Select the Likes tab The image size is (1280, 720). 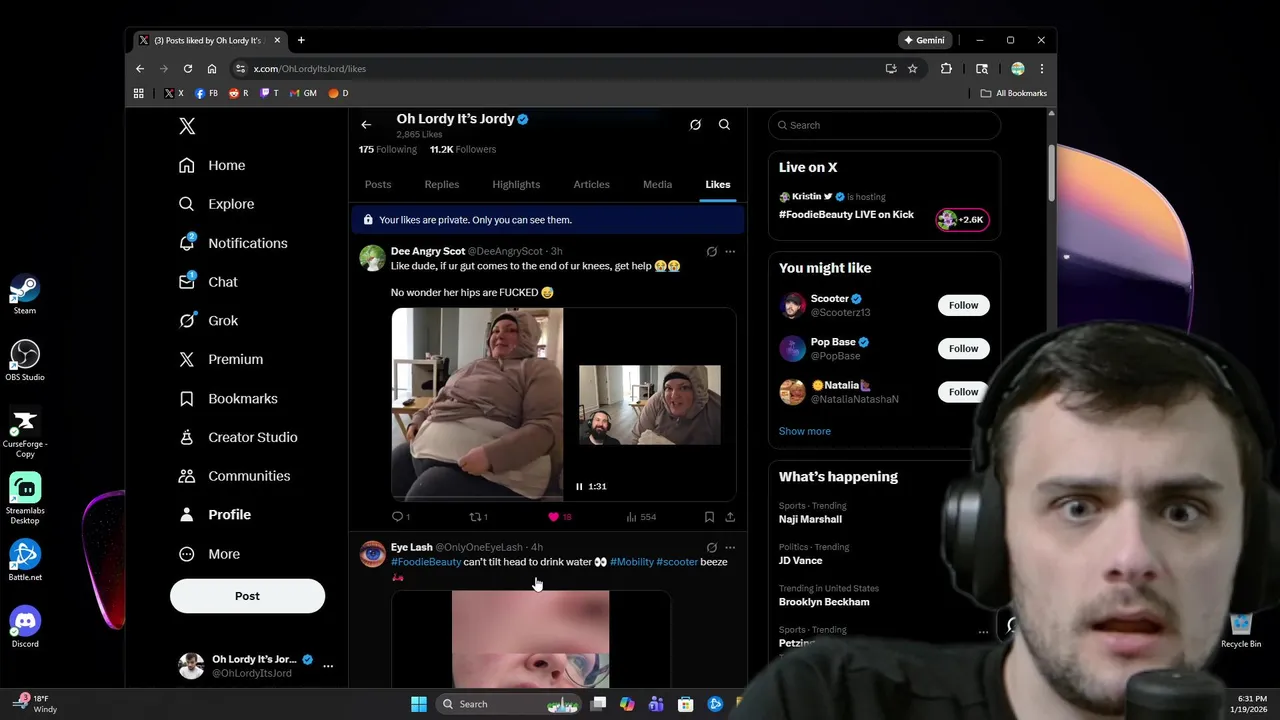pyautogui.click(x=718, y=184)
